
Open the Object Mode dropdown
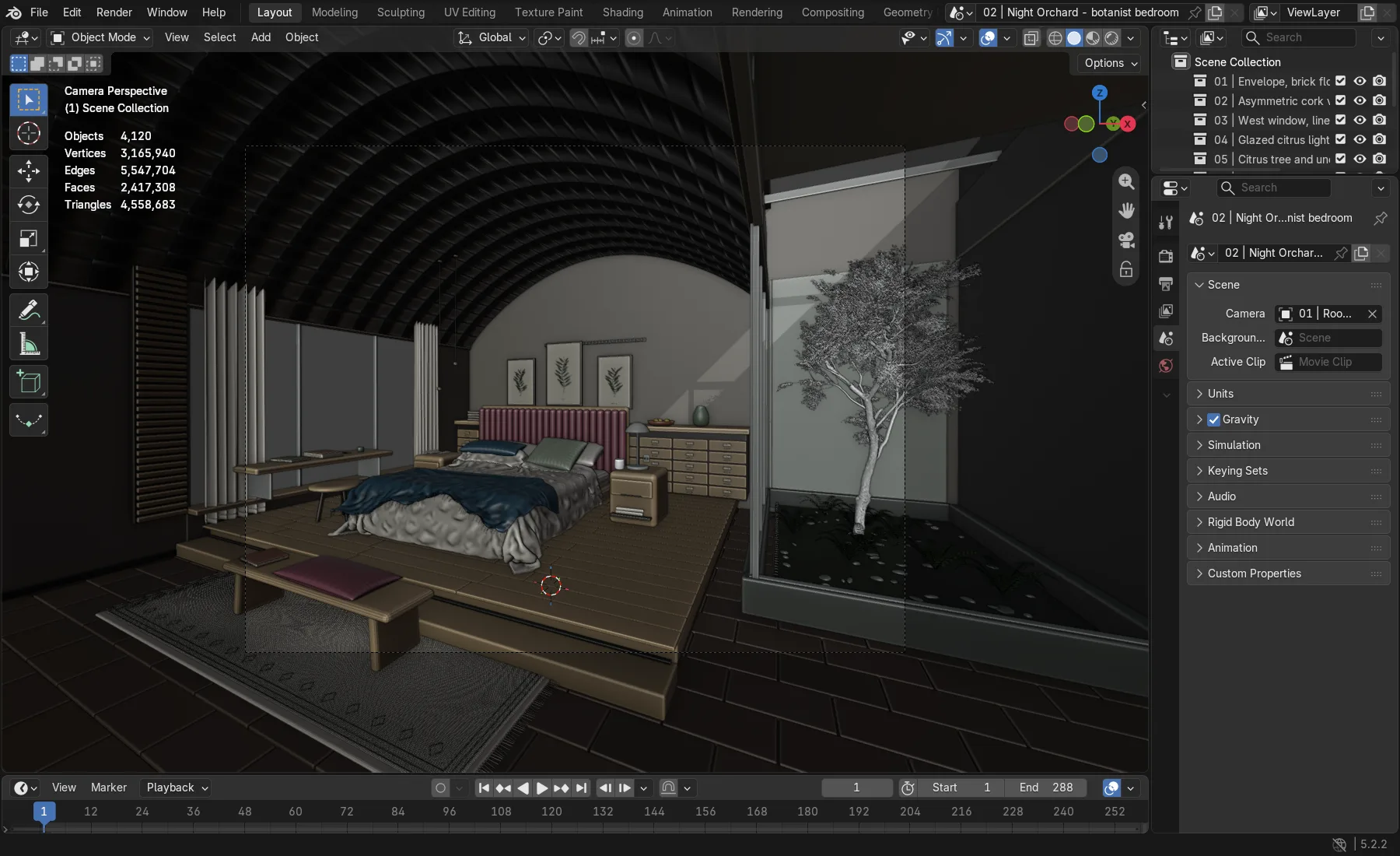(100, 37)
